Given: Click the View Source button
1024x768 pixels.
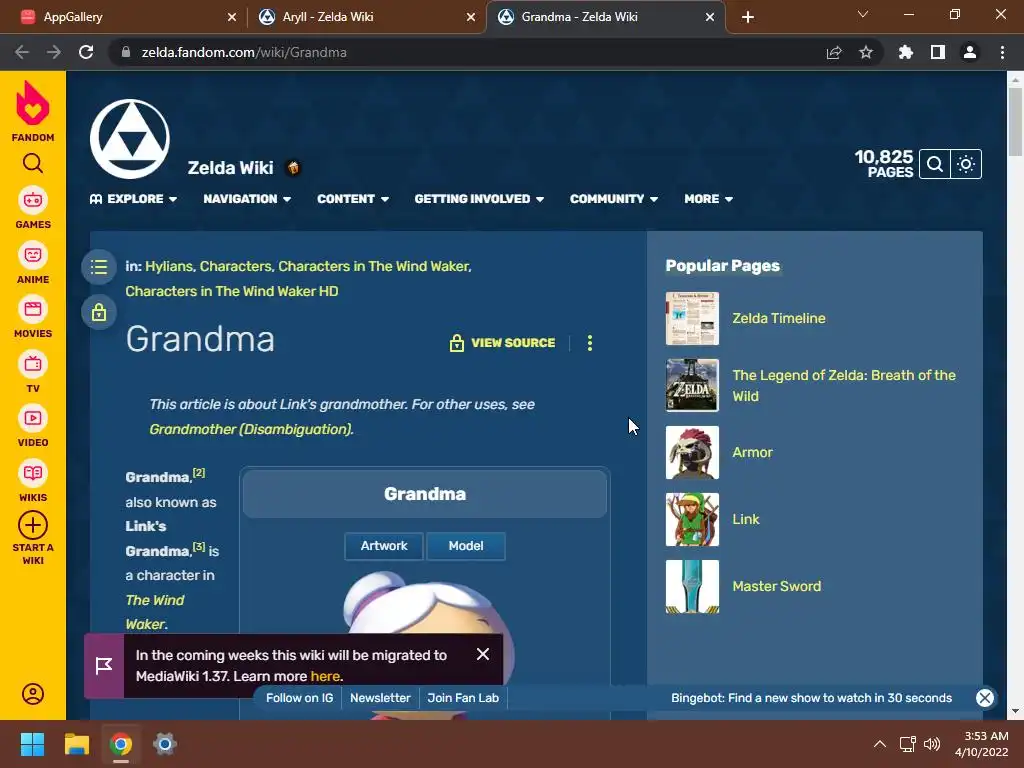Looking at the screenshot, I should pyautogui.click(x=502, y=343).
